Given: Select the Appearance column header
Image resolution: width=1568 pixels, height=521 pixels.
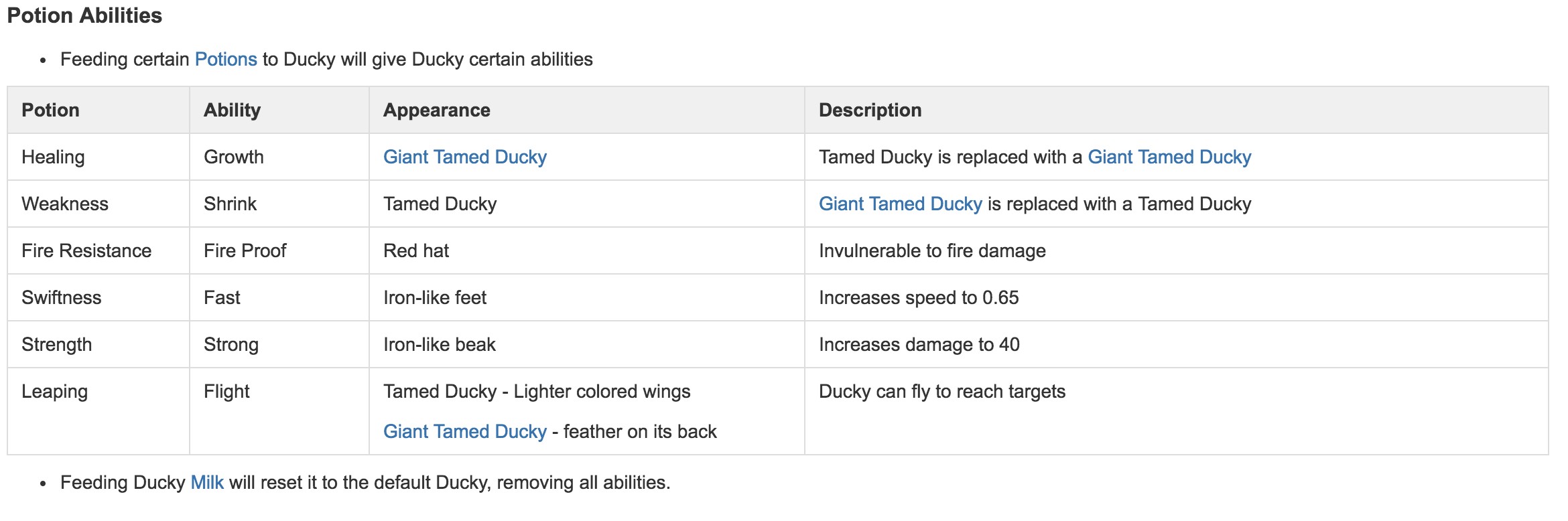Looking at the screenshot, I should pos(436,110).
